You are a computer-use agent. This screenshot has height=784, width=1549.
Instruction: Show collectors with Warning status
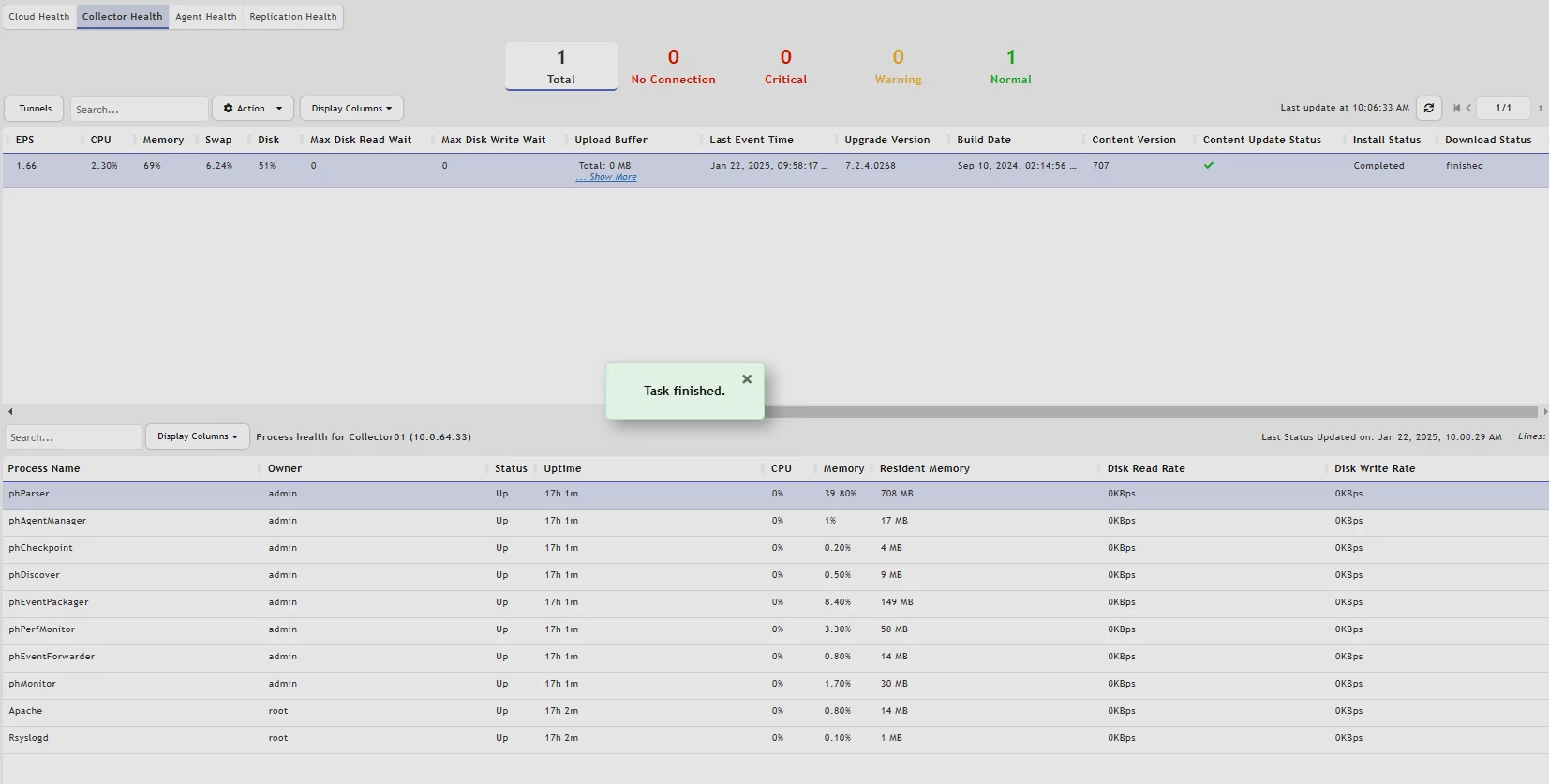pyautogui.click(x=898, y=67)
